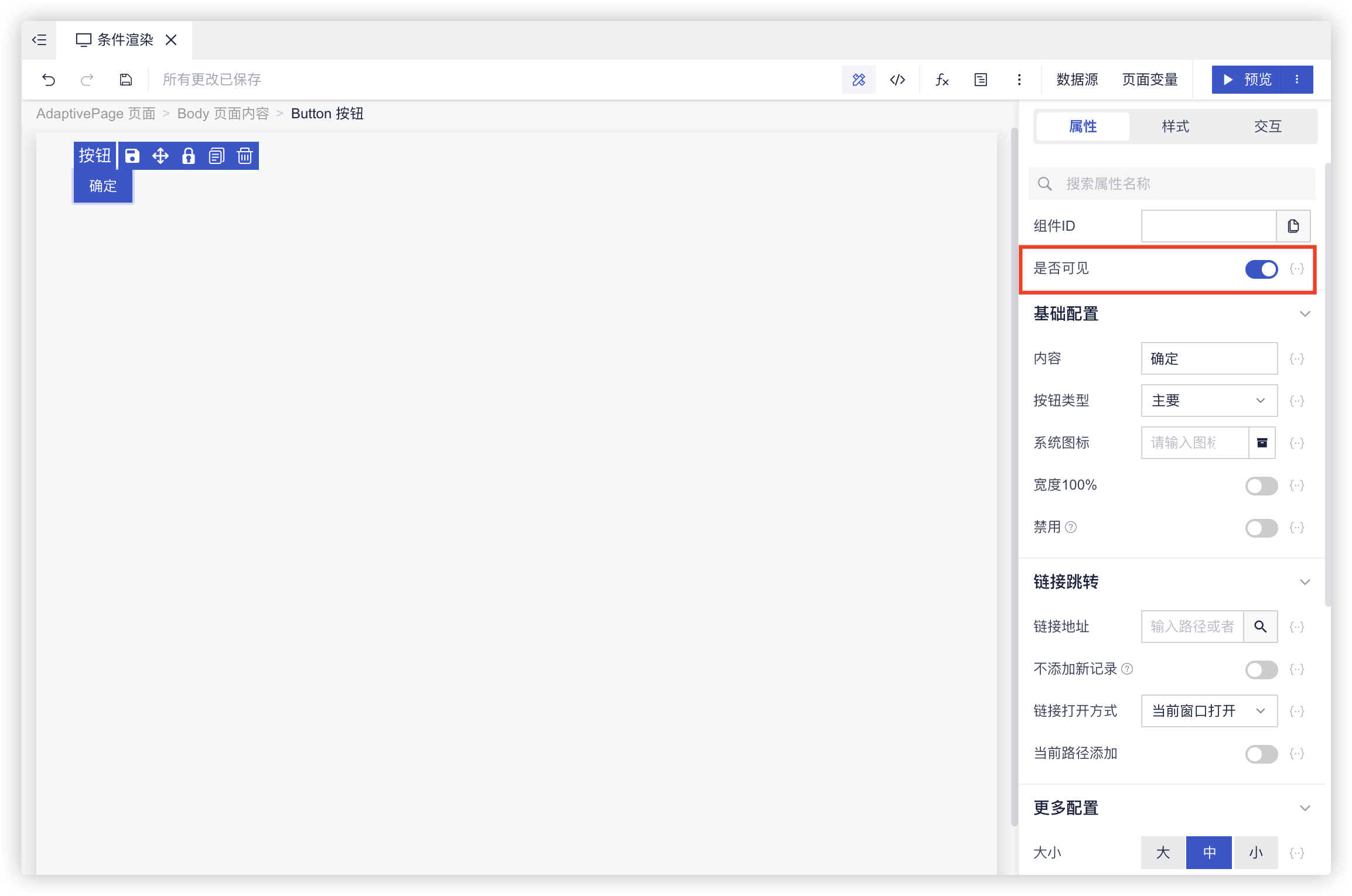Open the 链接打开方式 dropdown

coord(1209,711)
